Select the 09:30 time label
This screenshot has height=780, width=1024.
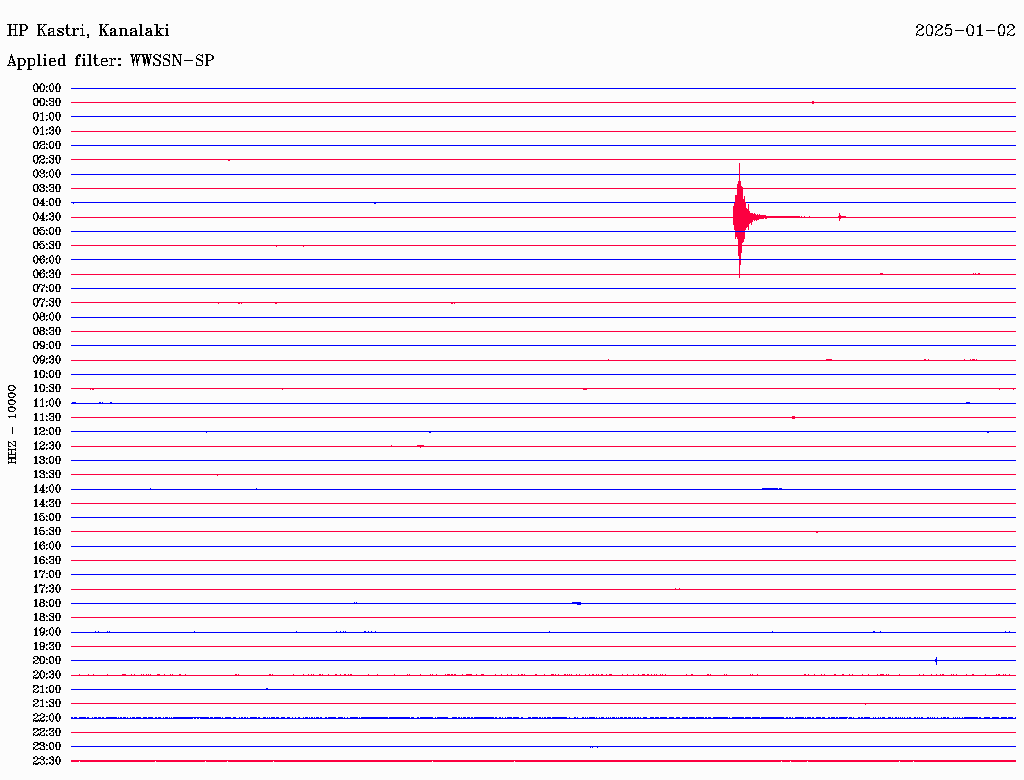tap(47, 360)
